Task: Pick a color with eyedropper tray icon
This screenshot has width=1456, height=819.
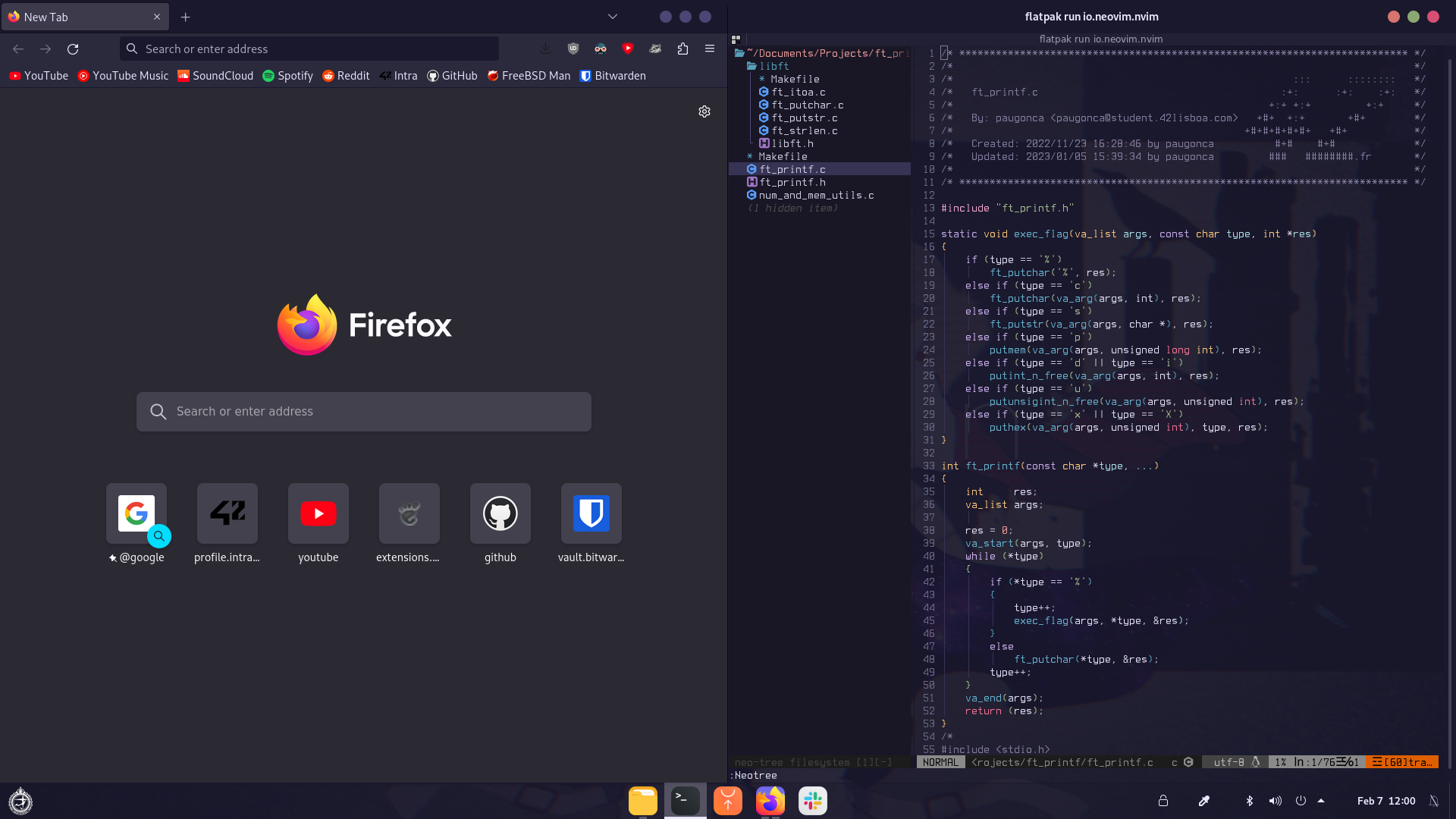Action: pos(1203,801)
